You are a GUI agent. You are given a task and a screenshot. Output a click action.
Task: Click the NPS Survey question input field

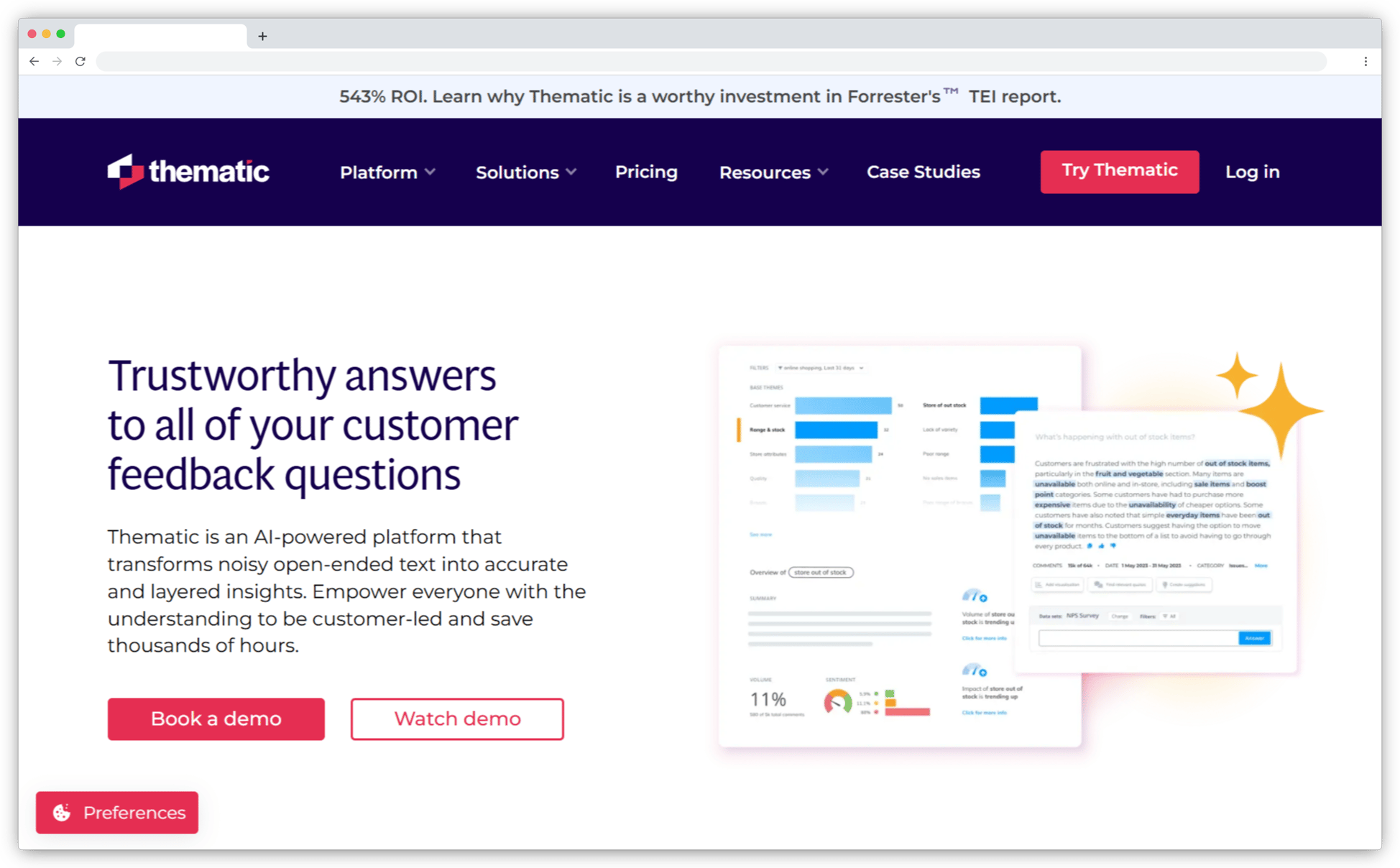(1133, 638)
